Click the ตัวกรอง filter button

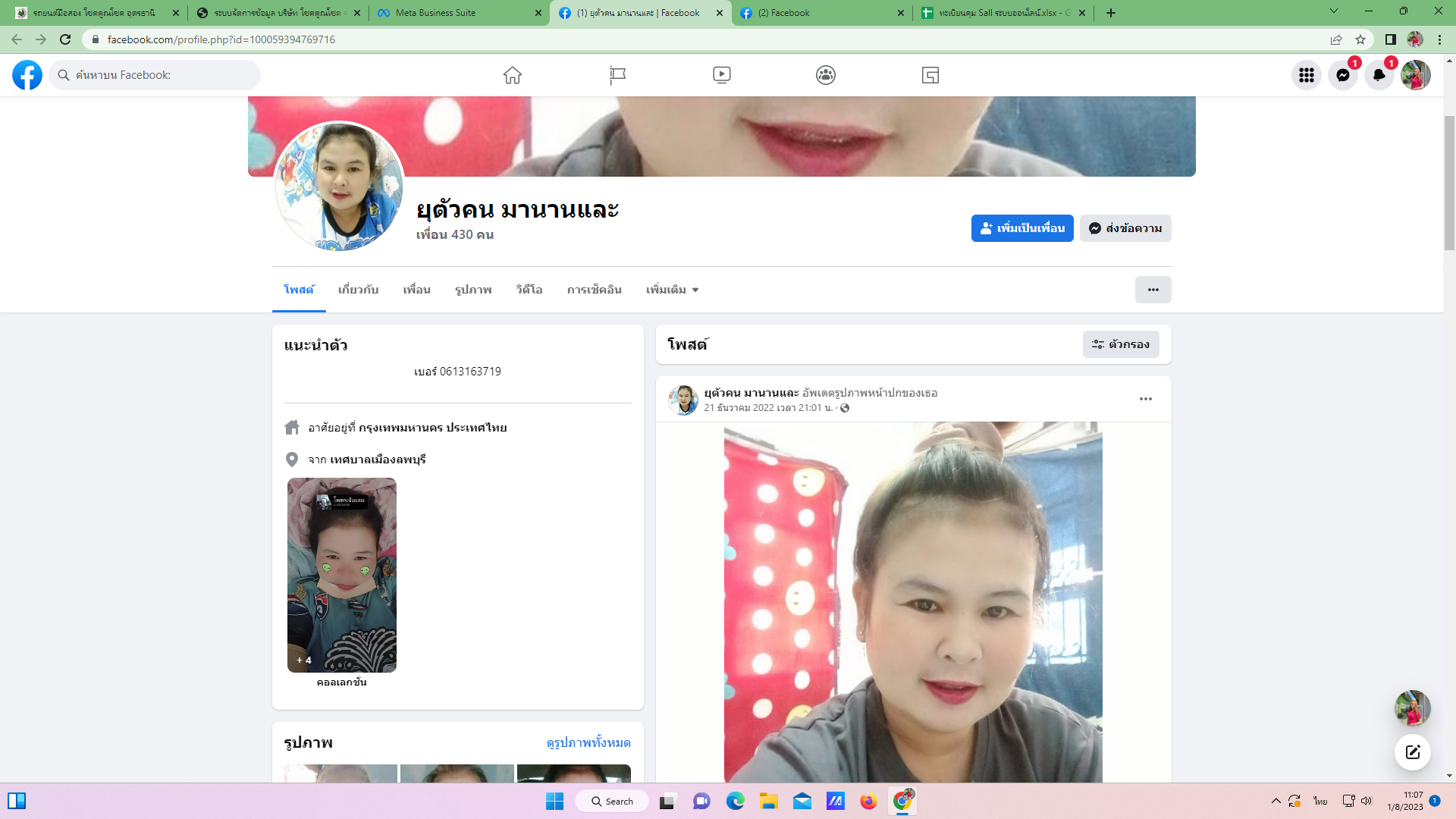[x=1120, y=344]
